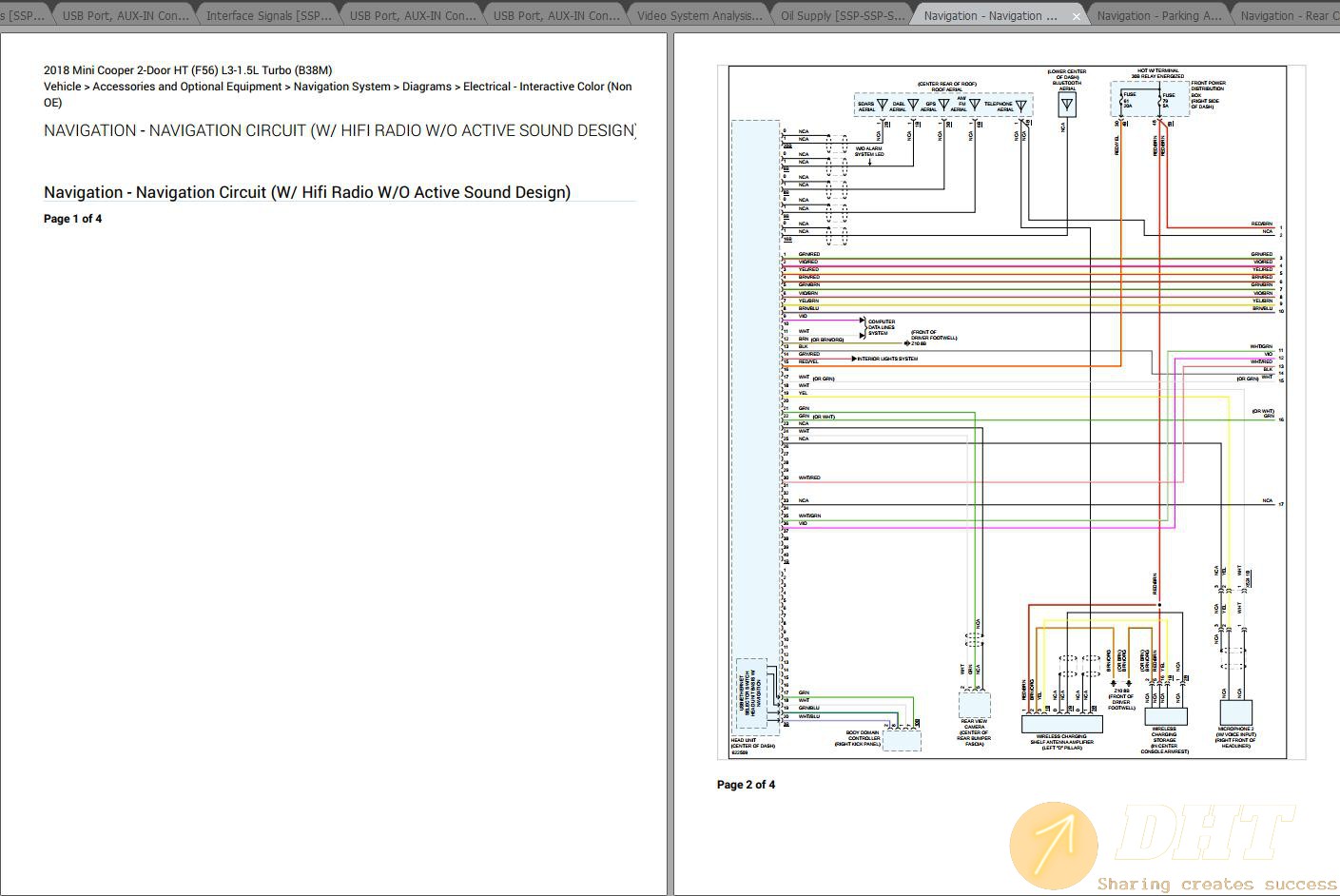Screen dimensions: 1340x896
Task: Click the 'Page 1 of 4' label
Action: click(72, 219)
